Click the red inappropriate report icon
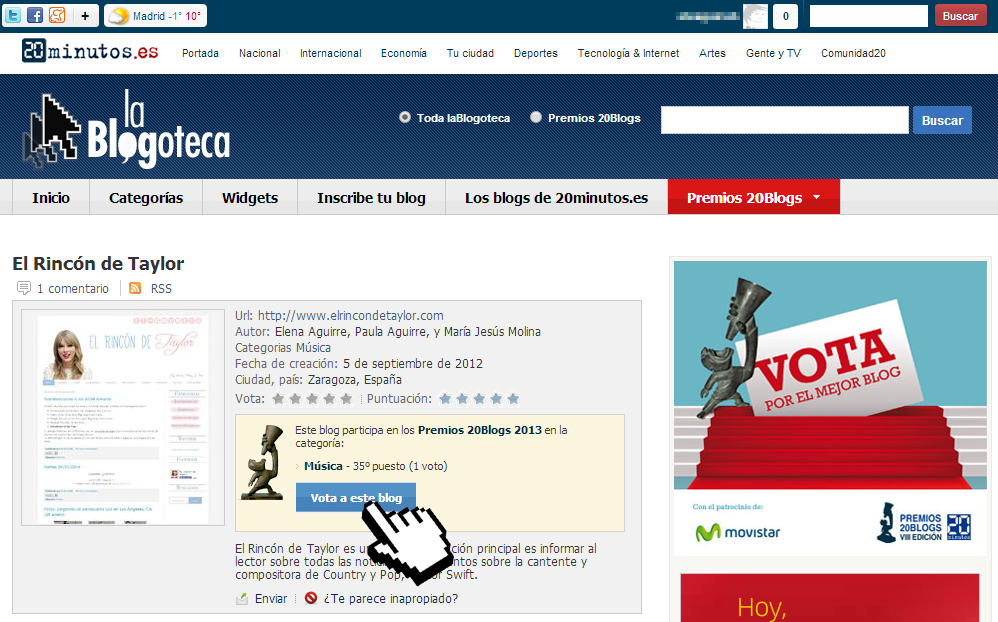 tap(311, 599)
